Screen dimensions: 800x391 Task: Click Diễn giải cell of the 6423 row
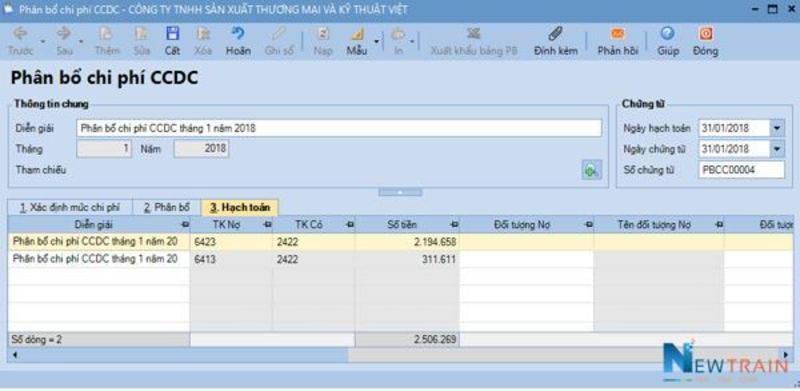coord(99,242)
